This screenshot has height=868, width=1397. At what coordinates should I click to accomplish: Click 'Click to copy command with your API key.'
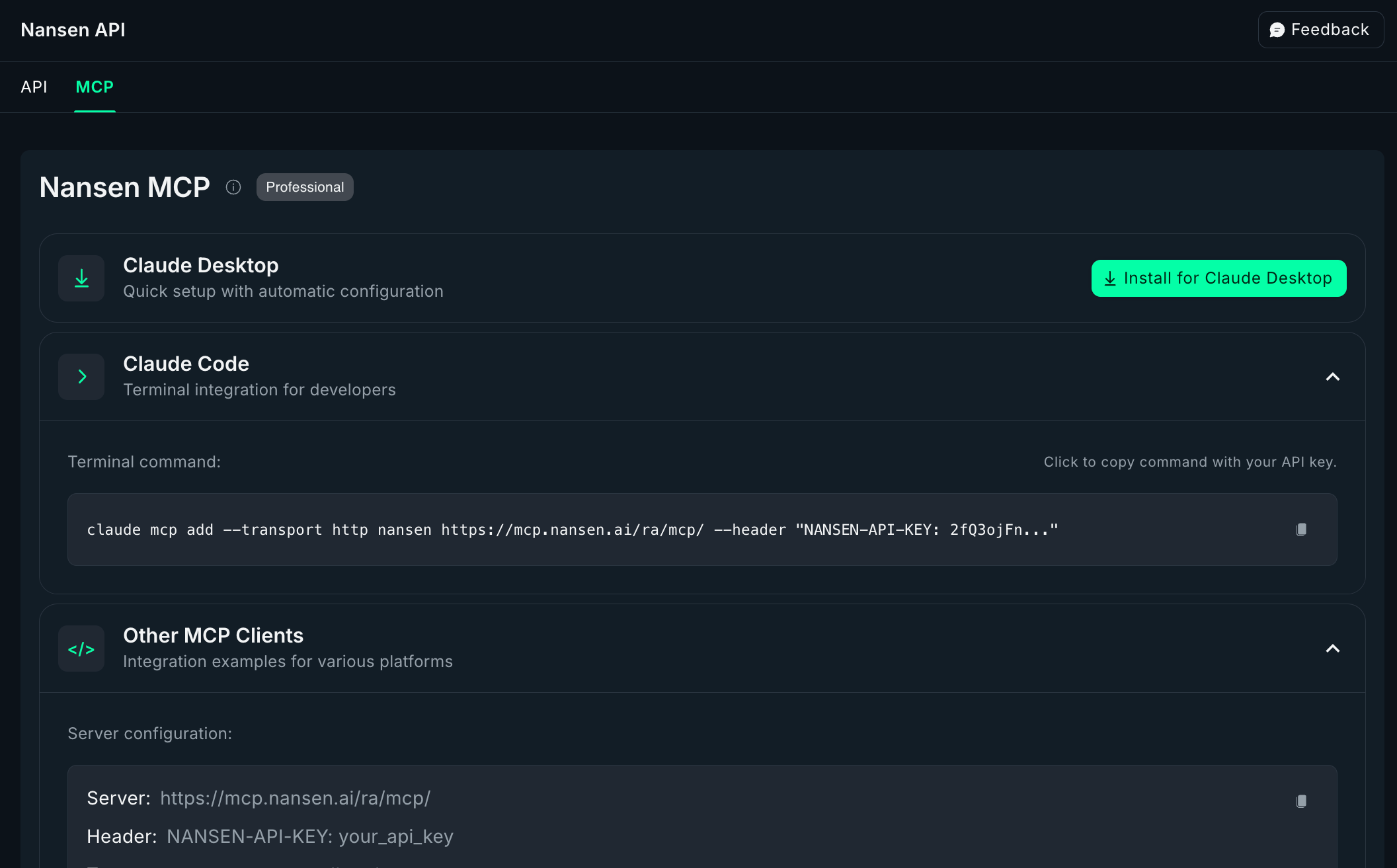[x=1190, y=461]
